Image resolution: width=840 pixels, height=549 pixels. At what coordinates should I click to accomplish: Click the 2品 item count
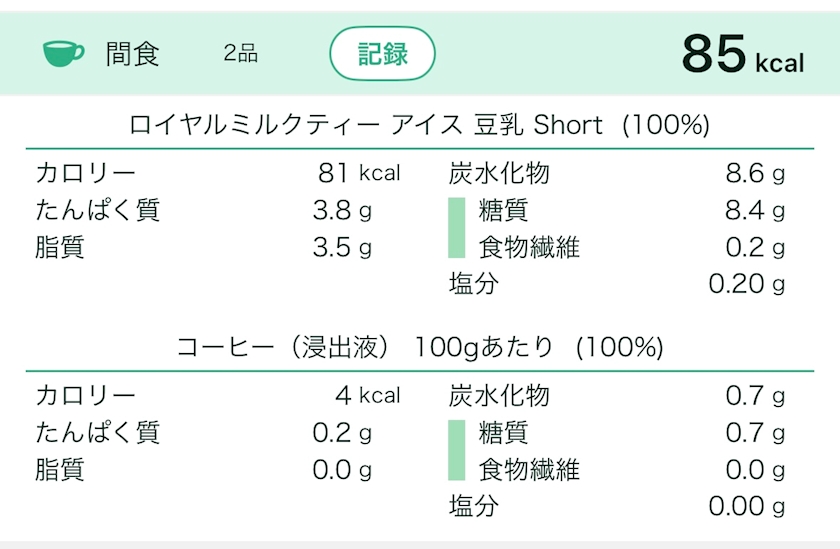pos(241,54)
